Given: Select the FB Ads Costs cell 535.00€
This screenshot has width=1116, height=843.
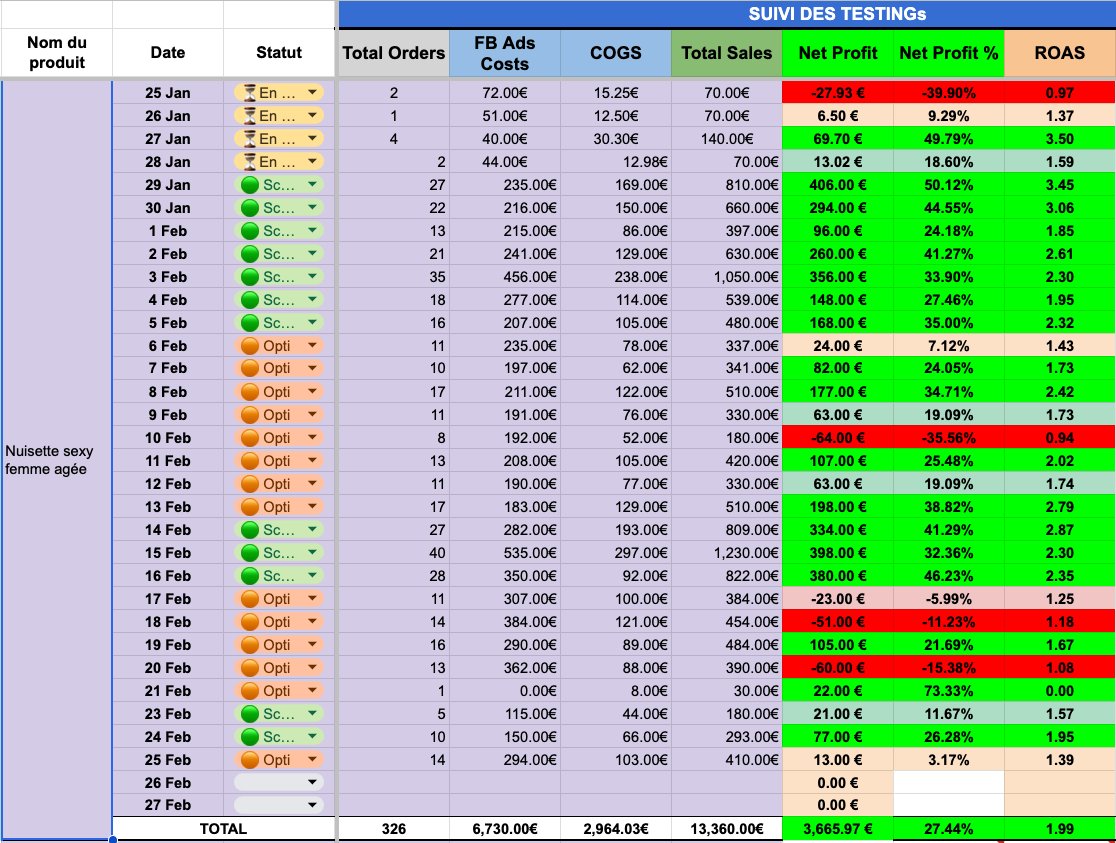Looking at the screenshot, I should pos(505,553).
